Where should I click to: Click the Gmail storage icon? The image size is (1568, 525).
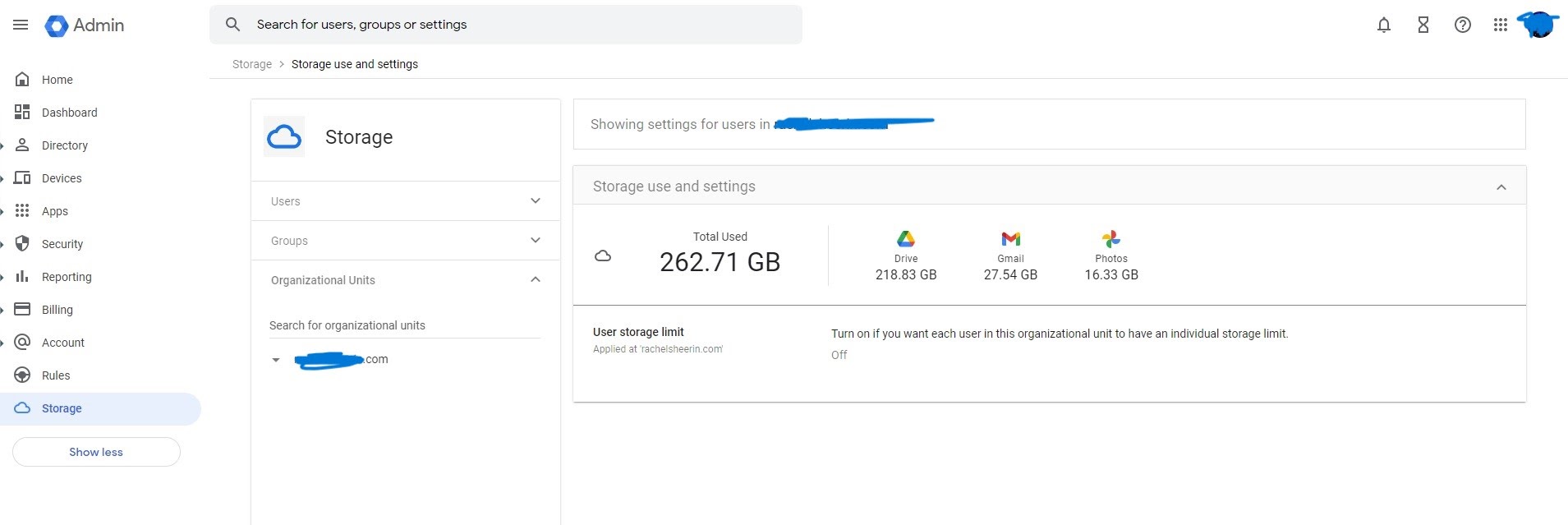(x=1010, y=239)
